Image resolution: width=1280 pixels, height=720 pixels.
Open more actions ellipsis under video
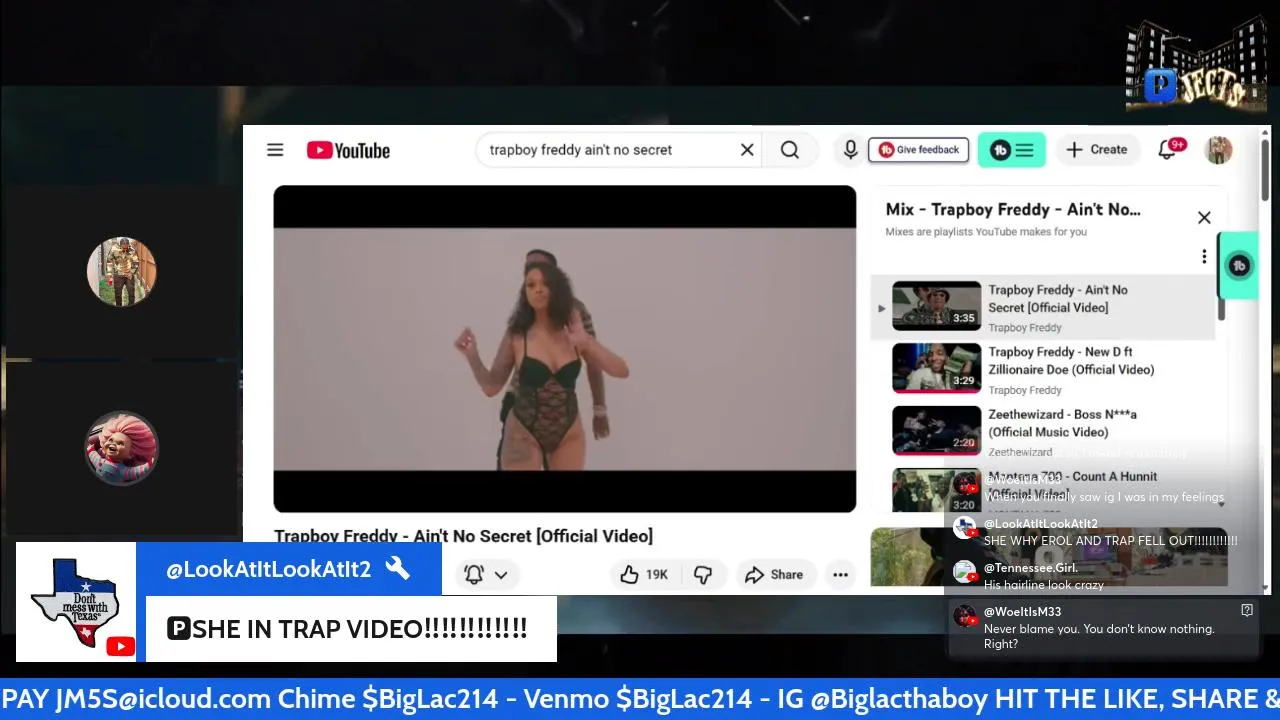[840, 574]
